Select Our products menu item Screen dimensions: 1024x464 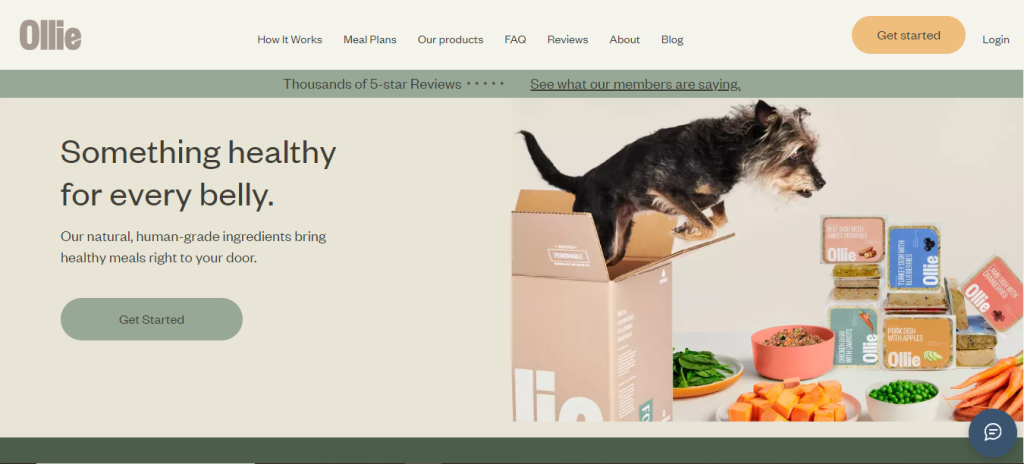[x=451, y=39]
